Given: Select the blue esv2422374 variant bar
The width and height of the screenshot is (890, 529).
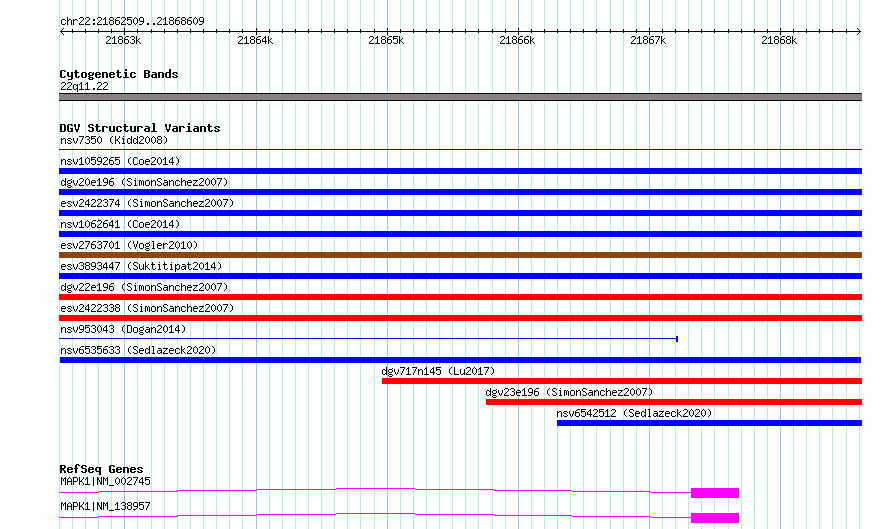Looking at the screenshot, I should (460, 213).
